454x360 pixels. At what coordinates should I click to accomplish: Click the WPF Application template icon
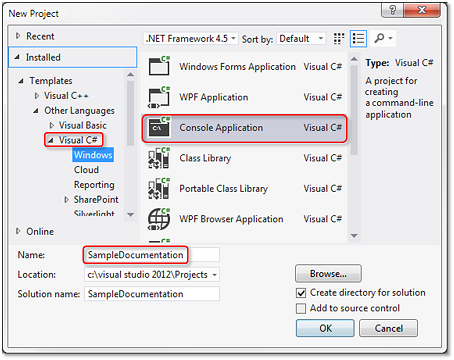[159, 97]
